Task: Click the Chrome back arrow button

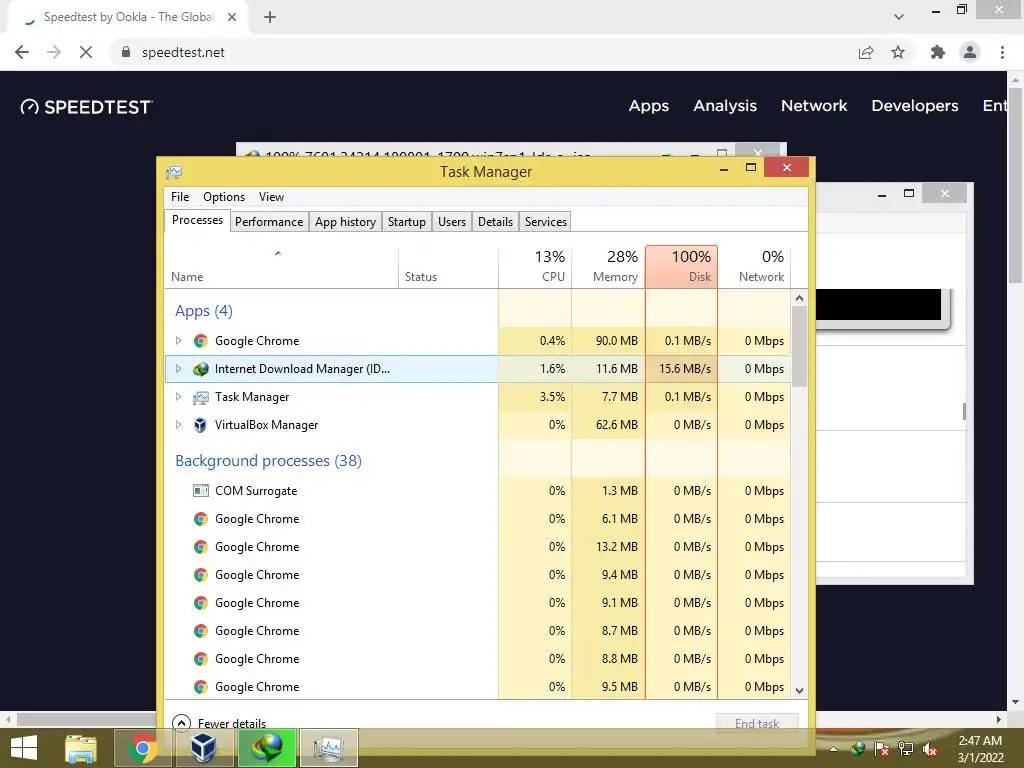Action: pos(22,52)
